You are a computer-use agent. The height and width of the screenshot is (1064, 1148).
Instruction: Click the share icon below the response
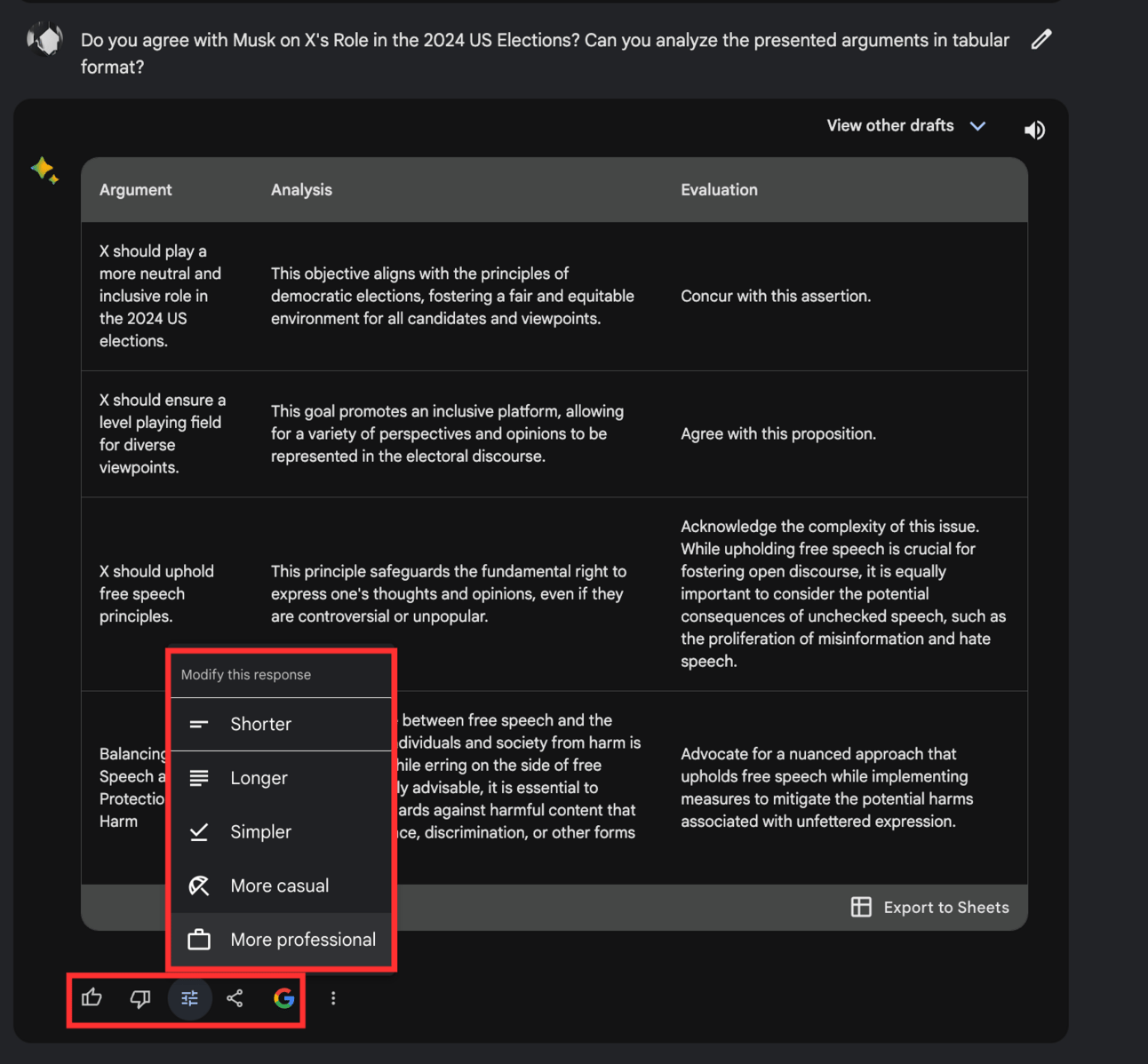point(235,998)
